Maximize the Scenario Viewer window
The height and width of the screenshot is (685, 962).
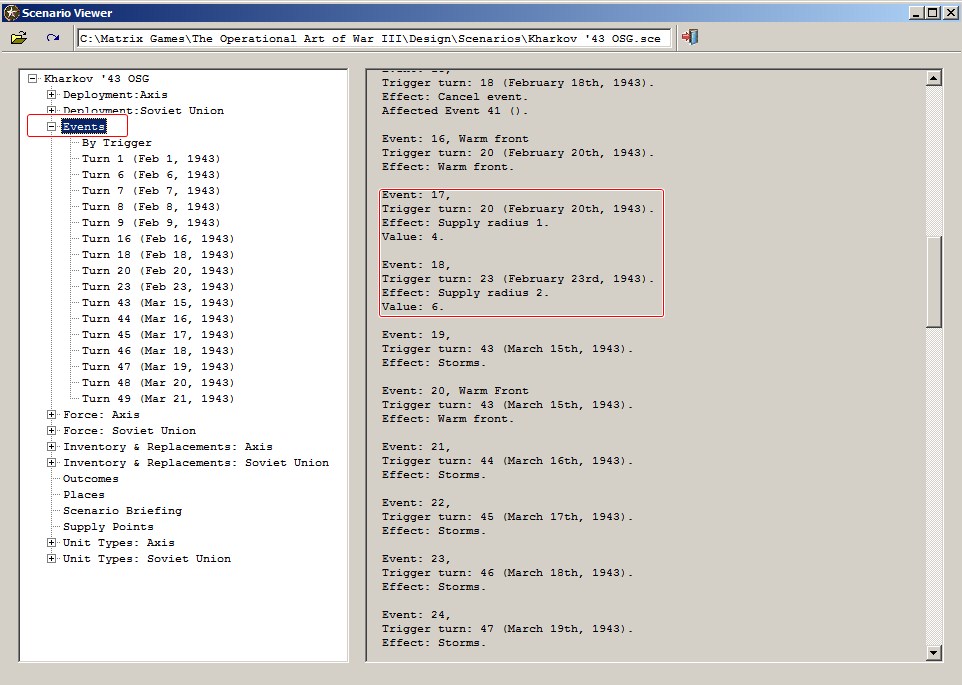[x=933, y=12]
